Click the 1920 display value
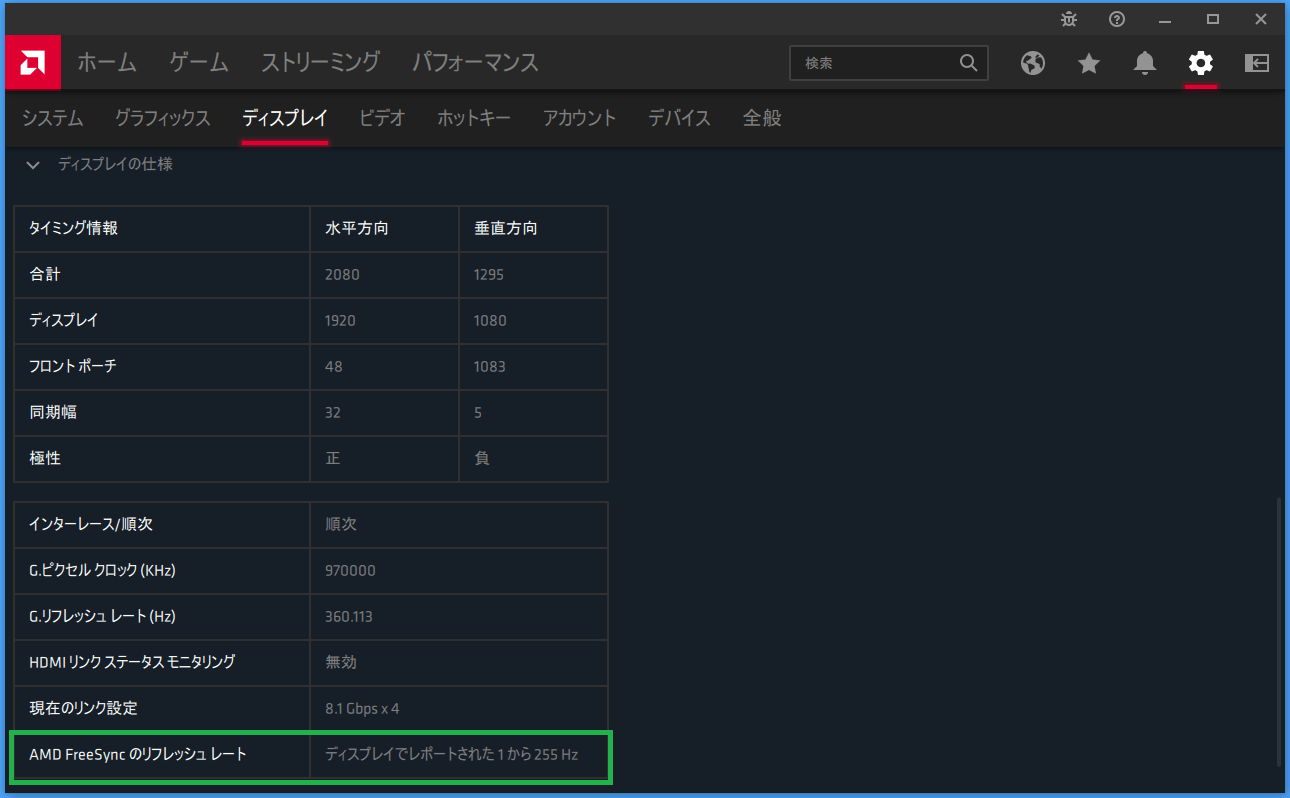1290x798 pixels. pyautogui.click(x=341, y=320)
